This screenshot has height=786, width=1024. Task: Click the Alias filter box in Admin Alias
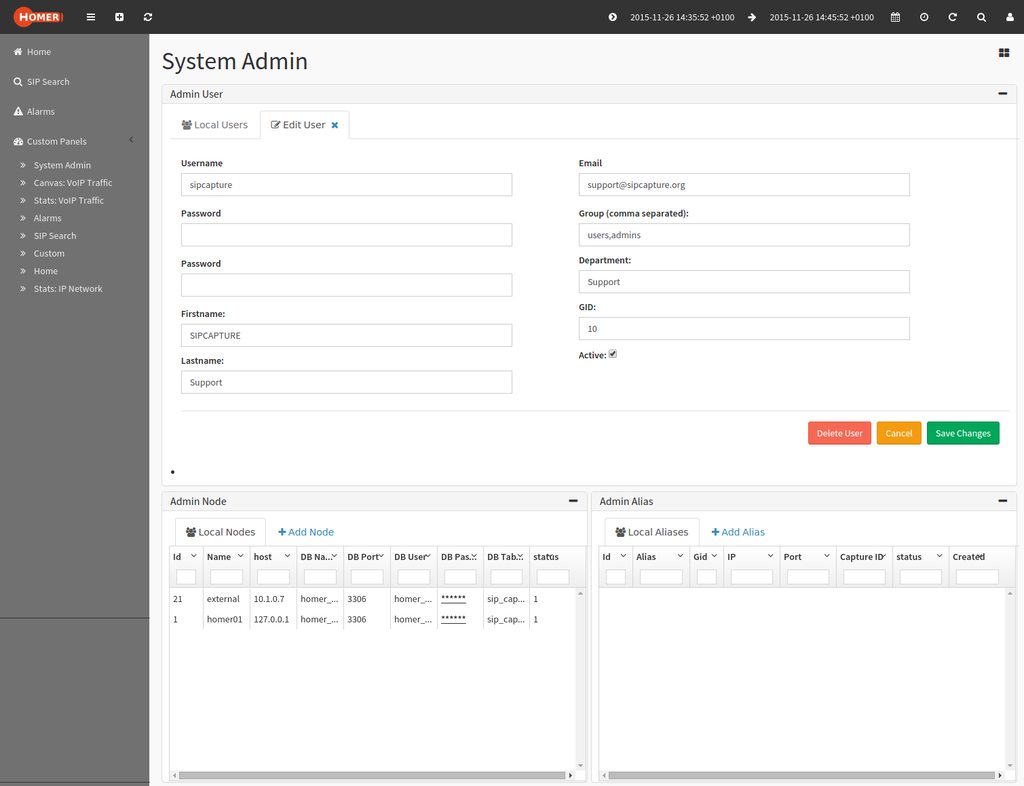(x=661, y=577)
